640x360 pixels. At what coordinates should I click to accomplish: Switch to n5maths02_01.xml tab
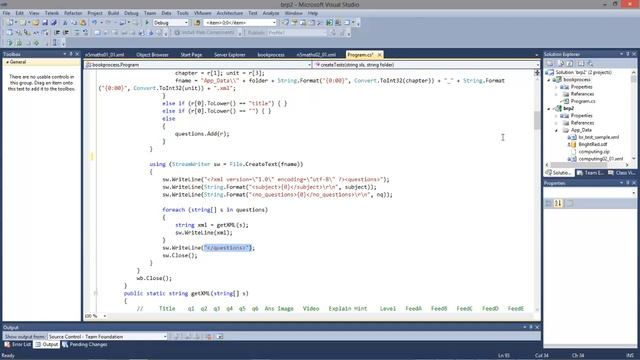tap(316, 55)
